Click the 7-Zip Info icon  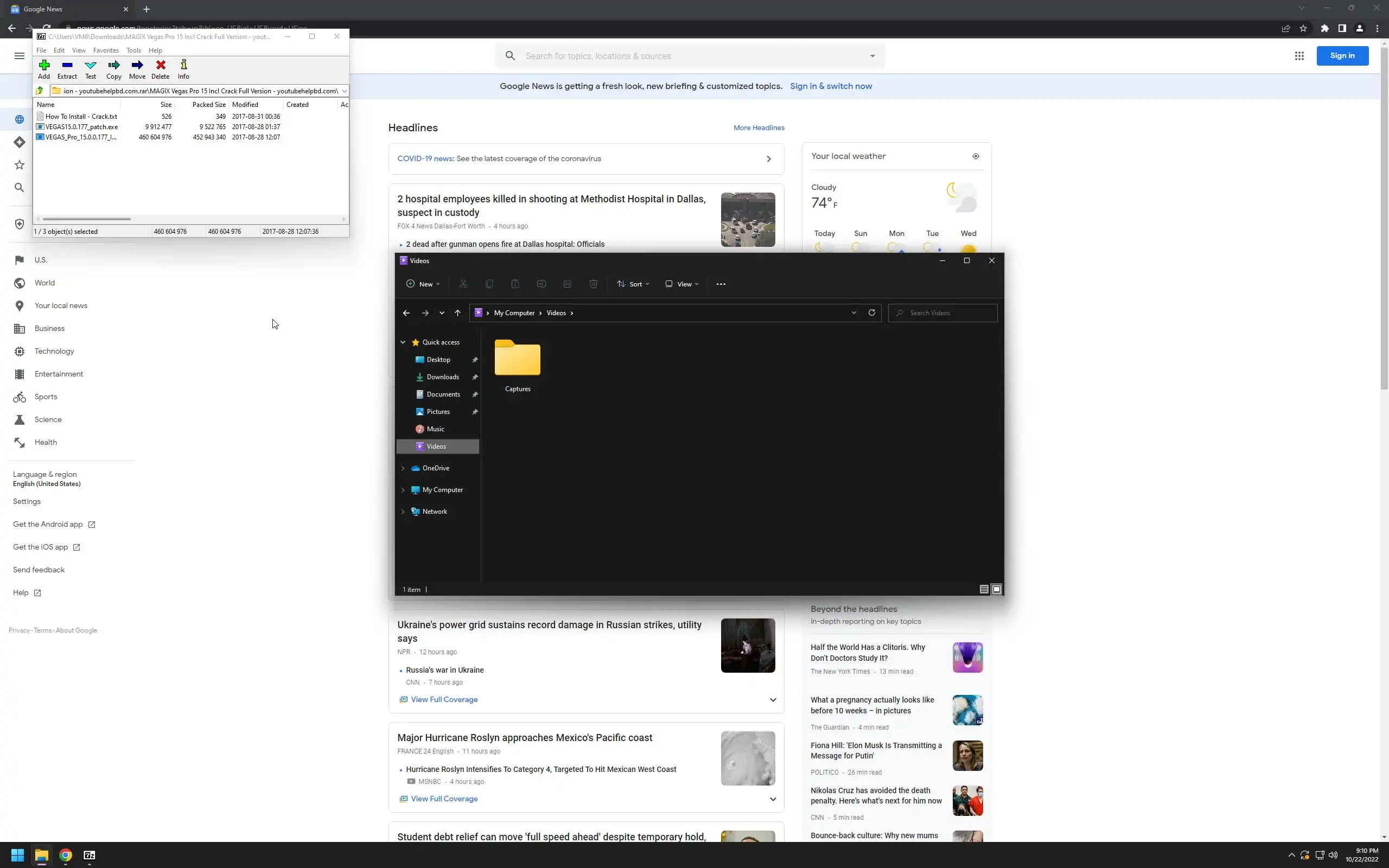[183, 66]
